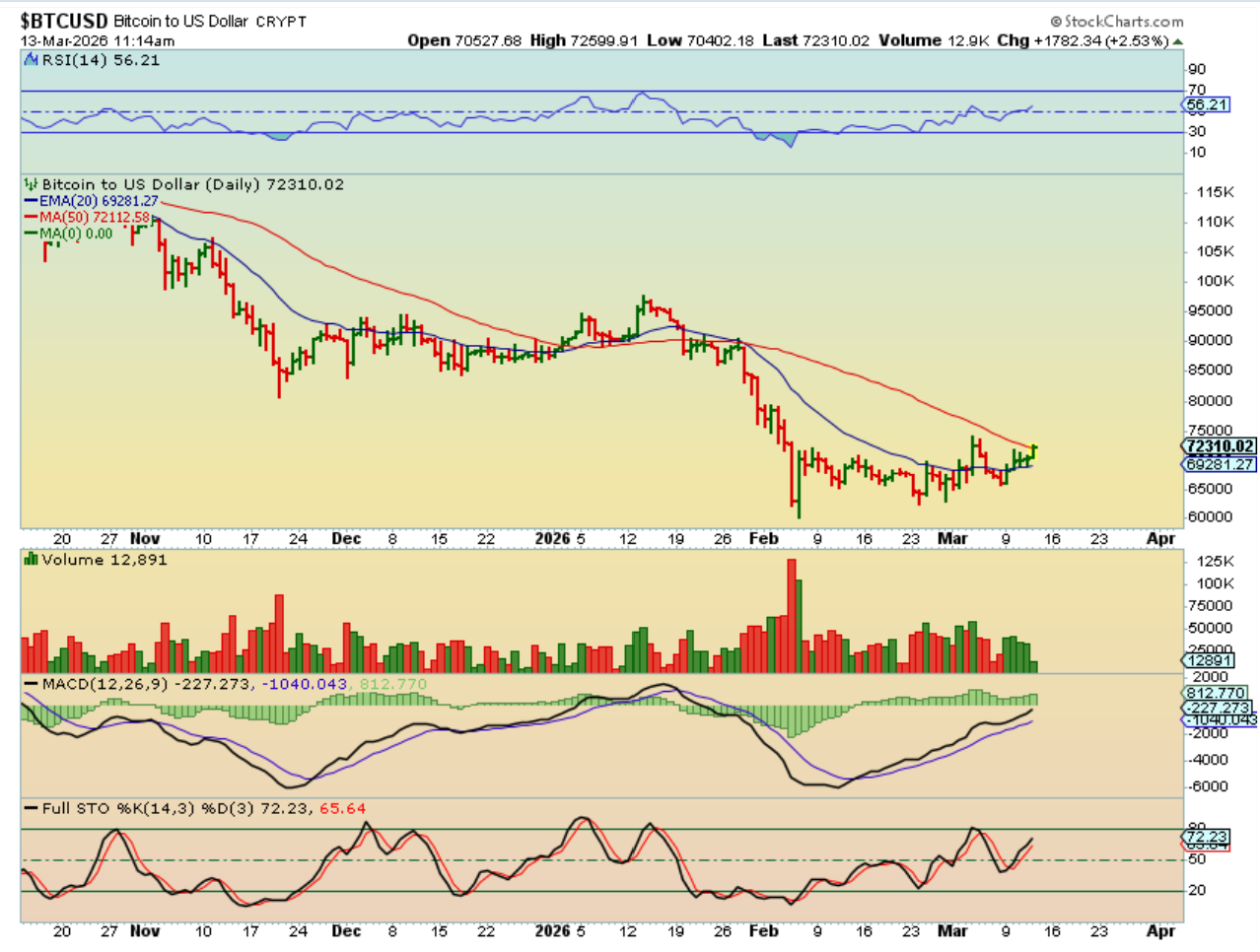This screenshot has height=952, width=1260.
Task: Click the red MA(50) 72112.58 legend
Action: pos(94,217)
